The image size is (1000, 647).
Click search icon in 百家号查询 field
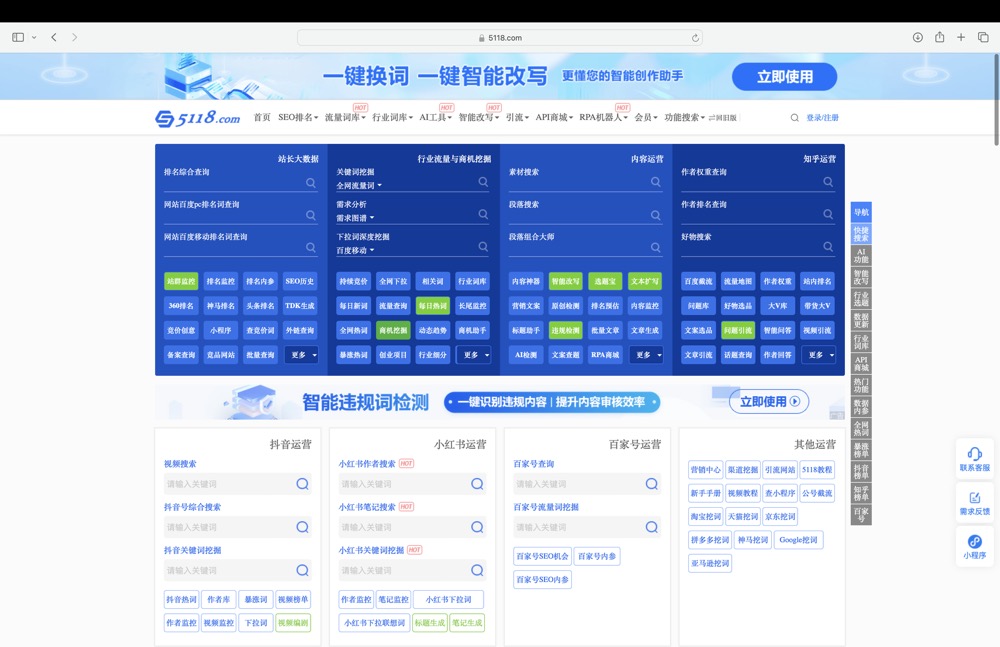pyautogui.click(x=651, y=484)
